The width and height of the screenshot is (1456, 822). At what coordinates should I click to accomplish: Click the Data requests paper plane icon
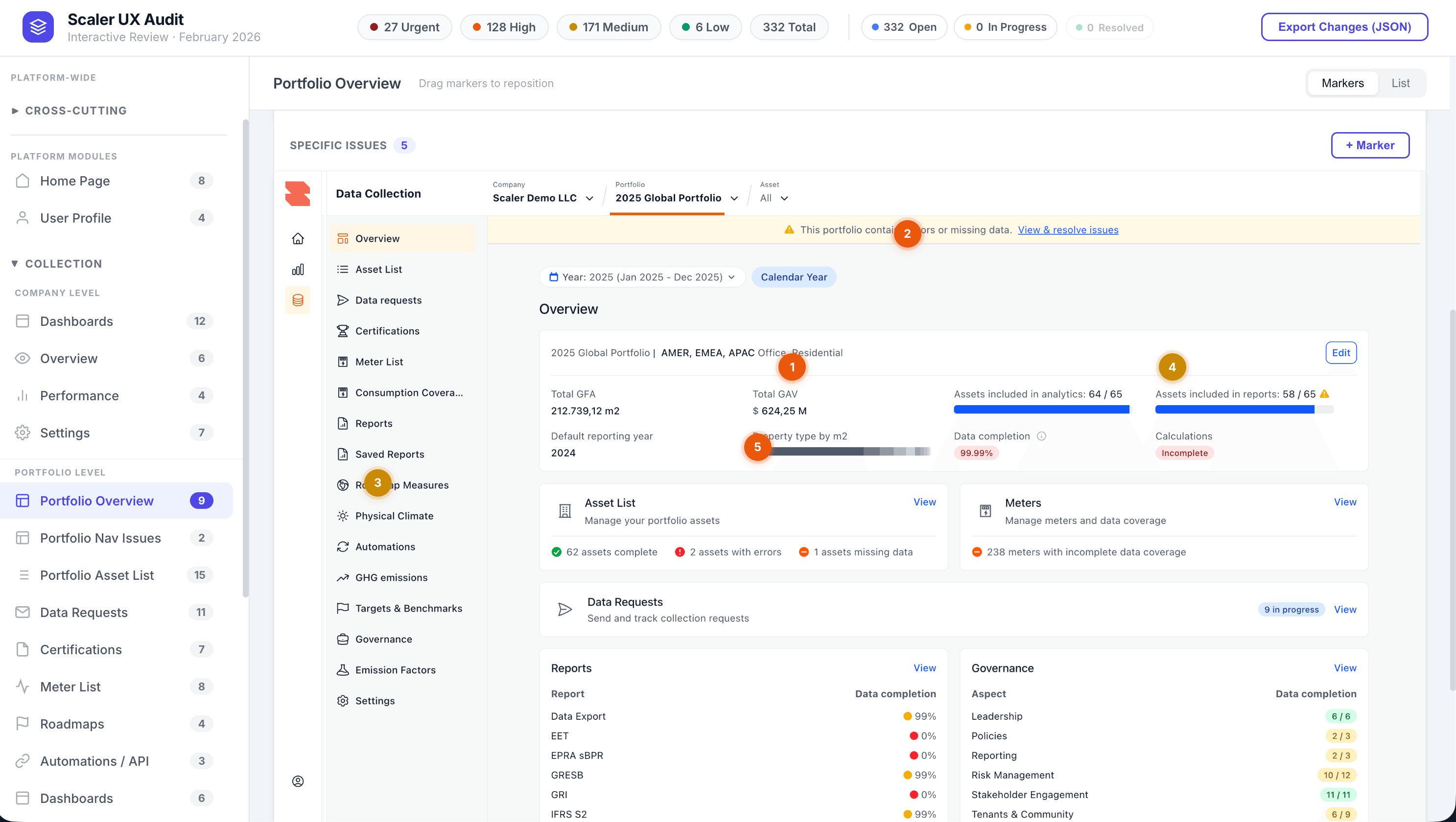coord(343,300)
